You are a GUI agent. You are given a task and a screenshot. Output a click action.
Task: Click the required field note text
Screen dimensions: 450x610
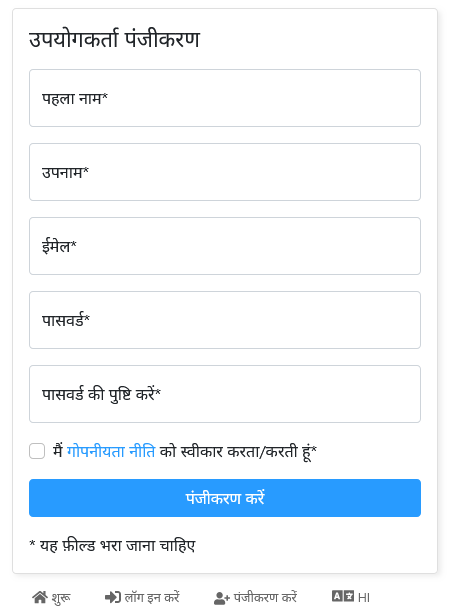(112, 545)
